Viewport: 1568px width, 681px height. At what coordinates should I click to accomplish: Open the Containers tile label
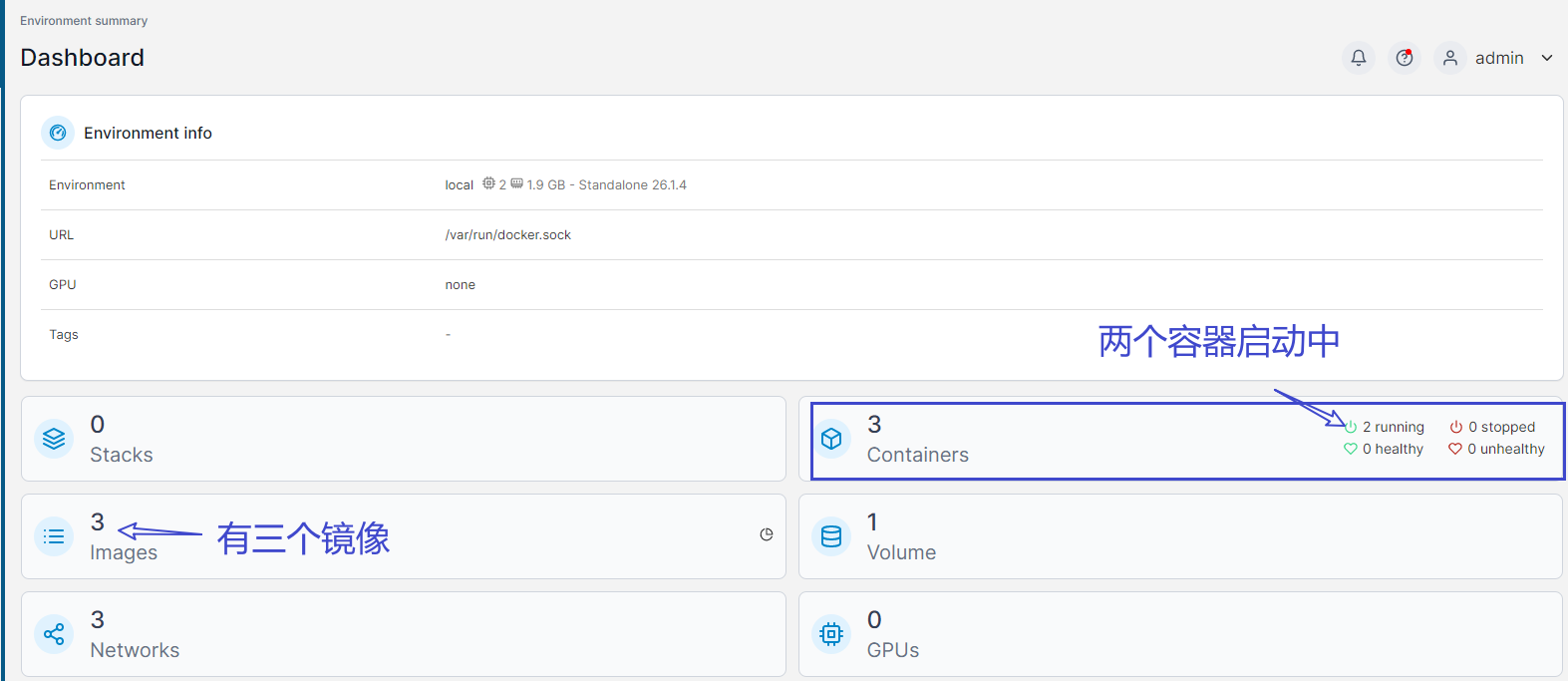tap(917, 455)
